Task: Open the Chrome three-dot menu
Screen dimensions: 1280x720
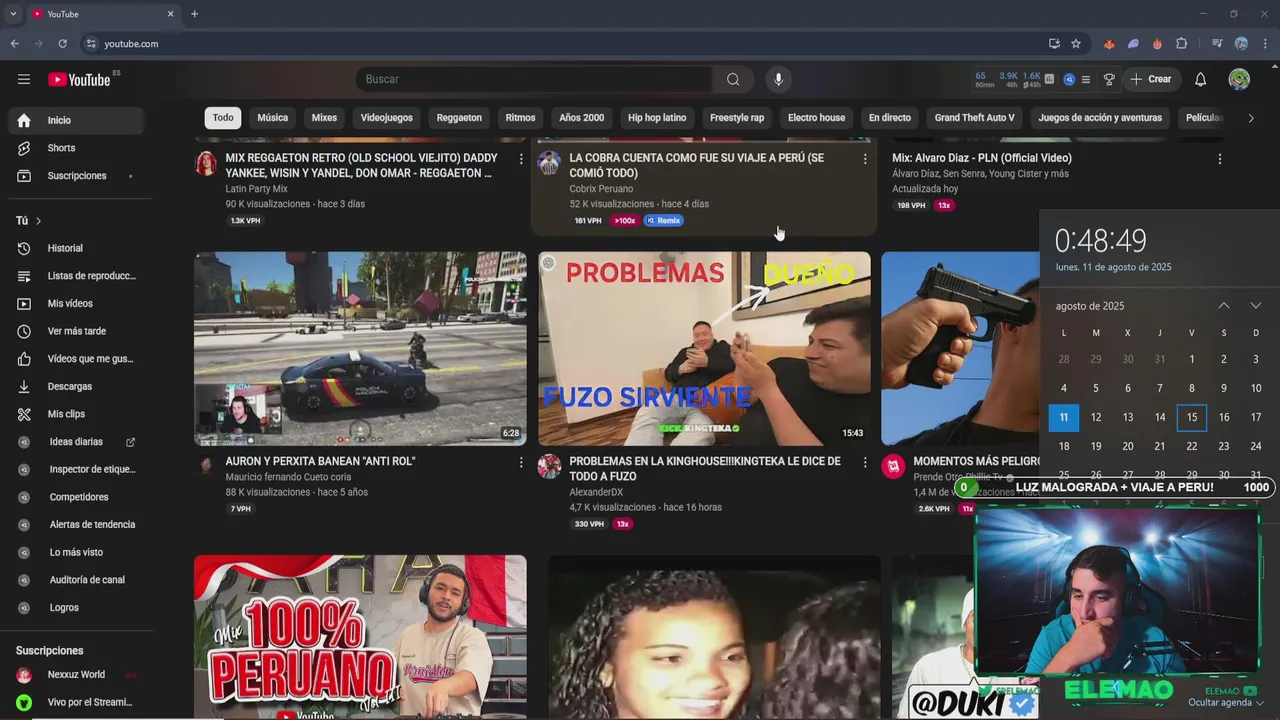Action: [x=1265, y=44]
